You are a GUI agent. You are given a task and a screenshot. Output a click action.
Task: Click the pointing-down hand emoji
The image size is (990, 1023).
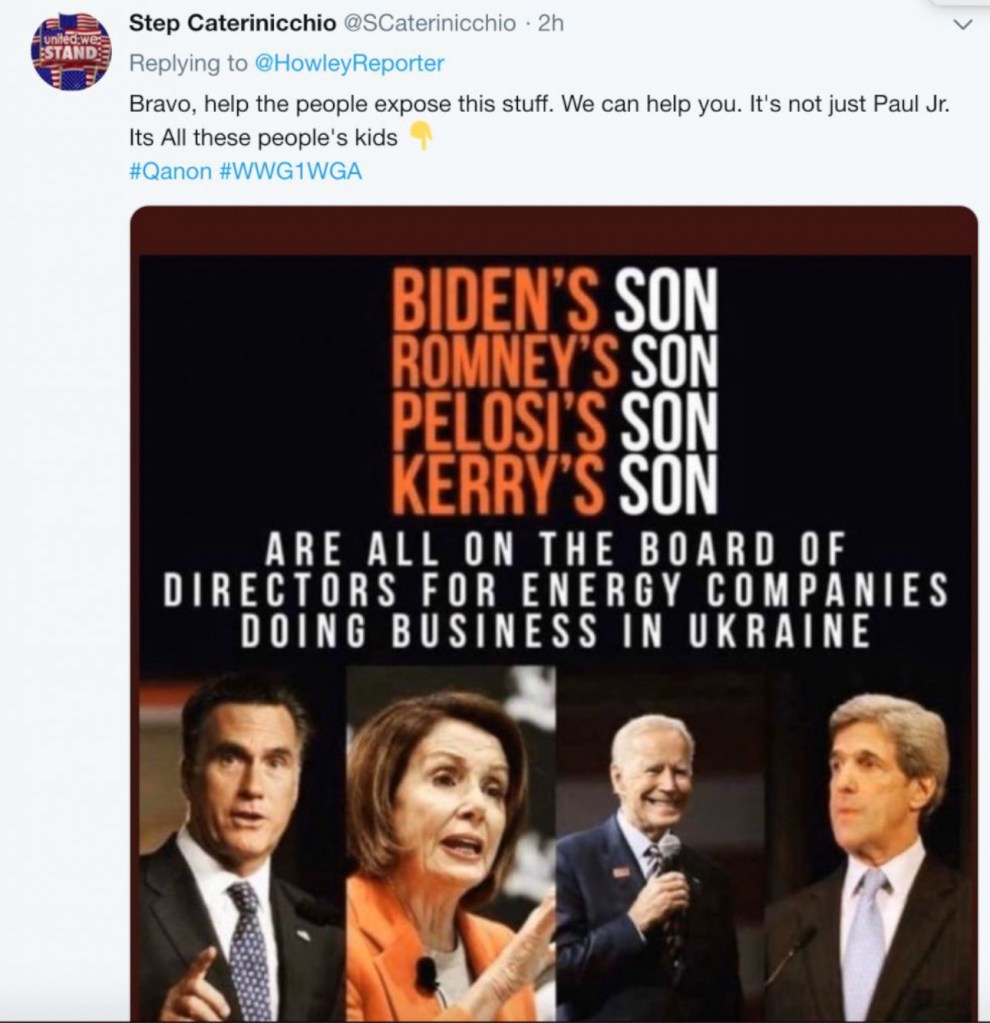(x=422, y=137)
